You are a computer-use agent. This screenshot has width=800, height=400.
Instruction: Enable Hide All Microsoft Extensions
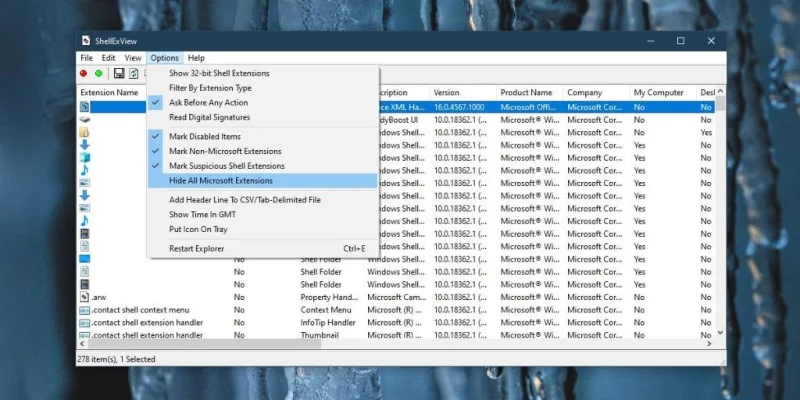[263, 181]
